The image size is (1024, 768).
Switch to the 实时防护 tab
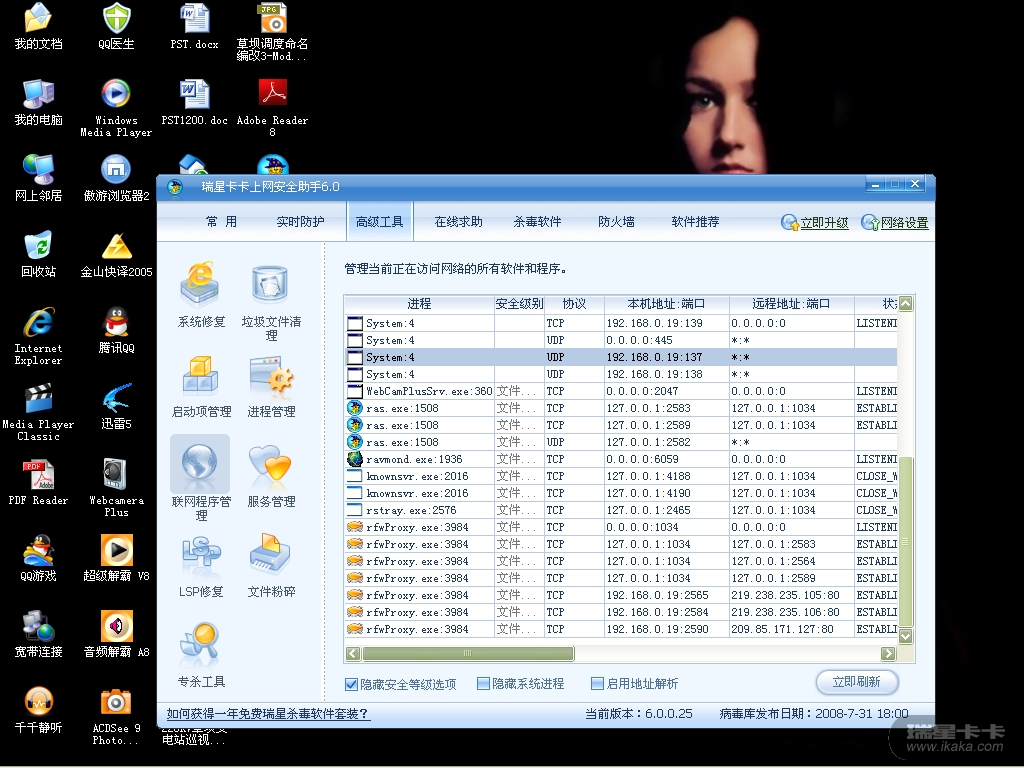pyautogui.click(x=300, y=222)
